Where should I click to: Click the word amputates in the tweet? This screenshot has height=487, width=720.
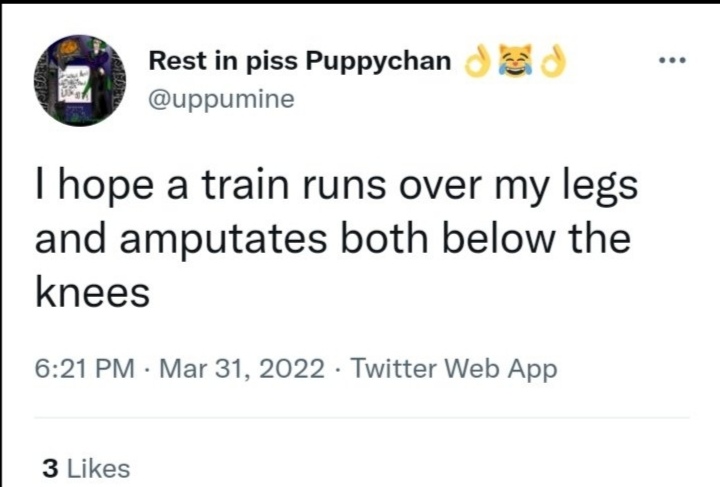[224, 241]
